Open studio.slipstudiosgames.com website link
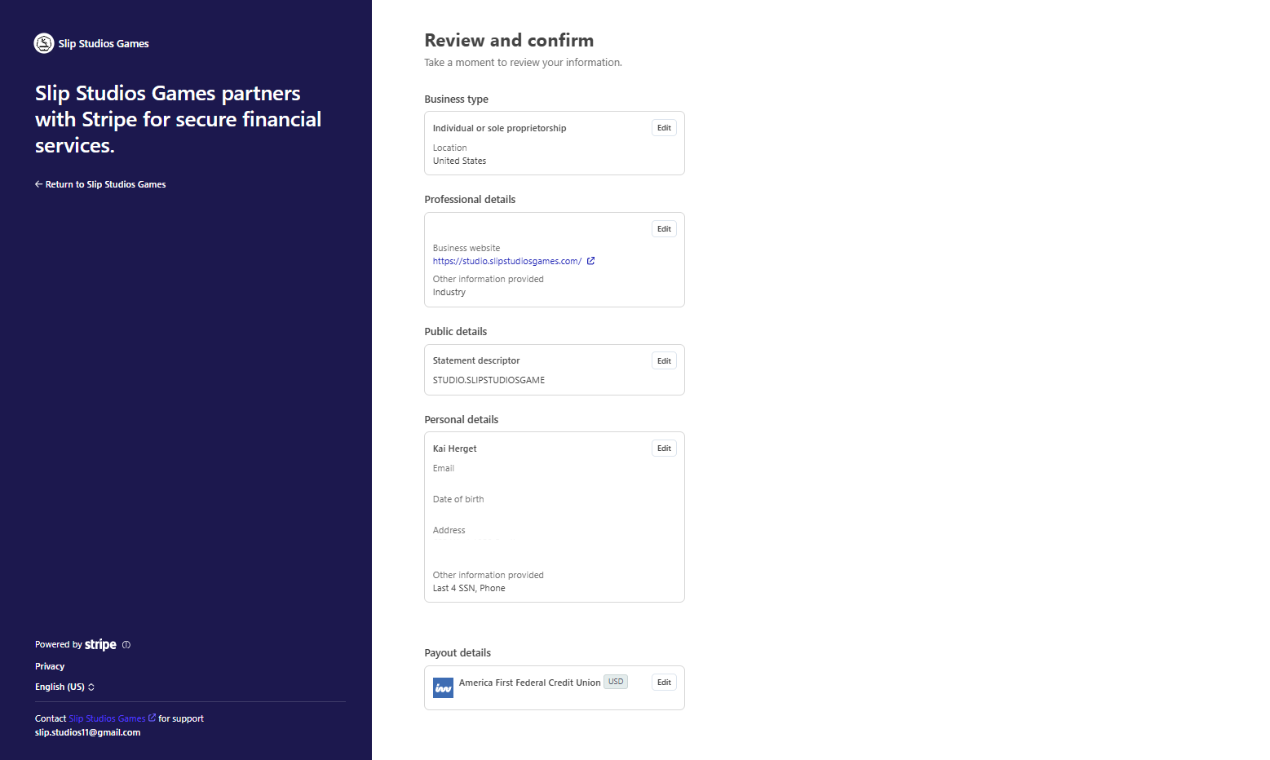 coord(507,261)
